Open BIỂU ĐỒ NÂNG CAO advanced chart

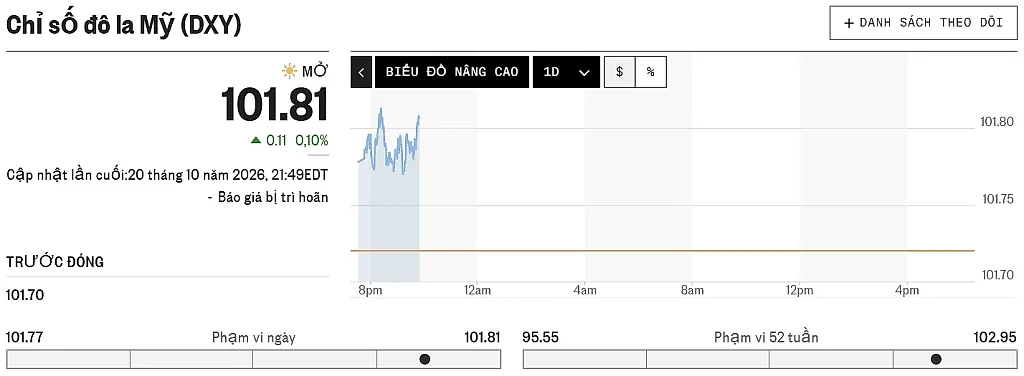452,72
